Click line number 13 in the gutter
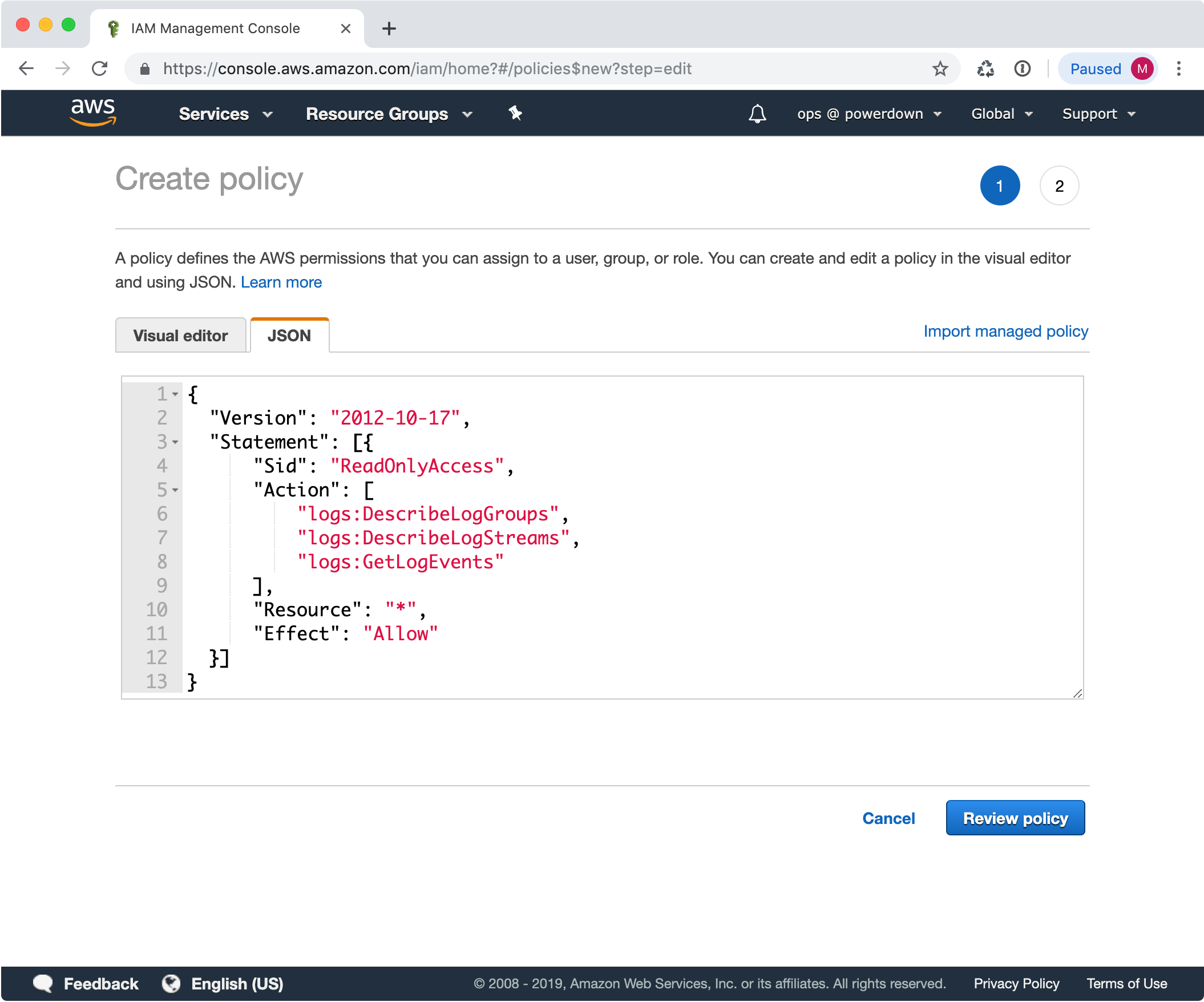This screenshot has height=1002, width=1204. pyautogui.click(x=156, y=681)
